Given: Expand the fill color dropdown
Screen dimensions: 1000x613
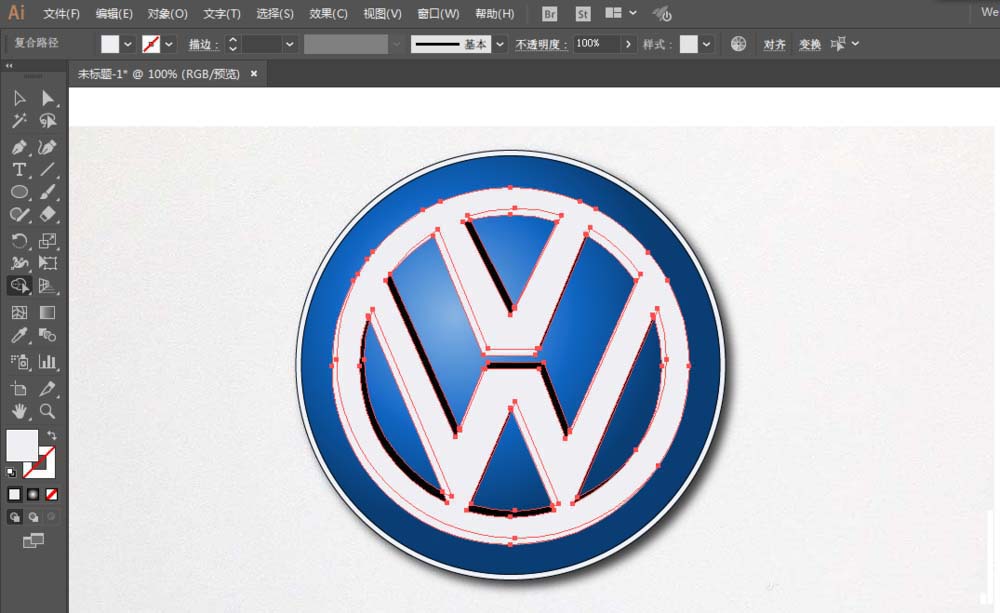Looking at the screenshot, I should coord(128,44).
